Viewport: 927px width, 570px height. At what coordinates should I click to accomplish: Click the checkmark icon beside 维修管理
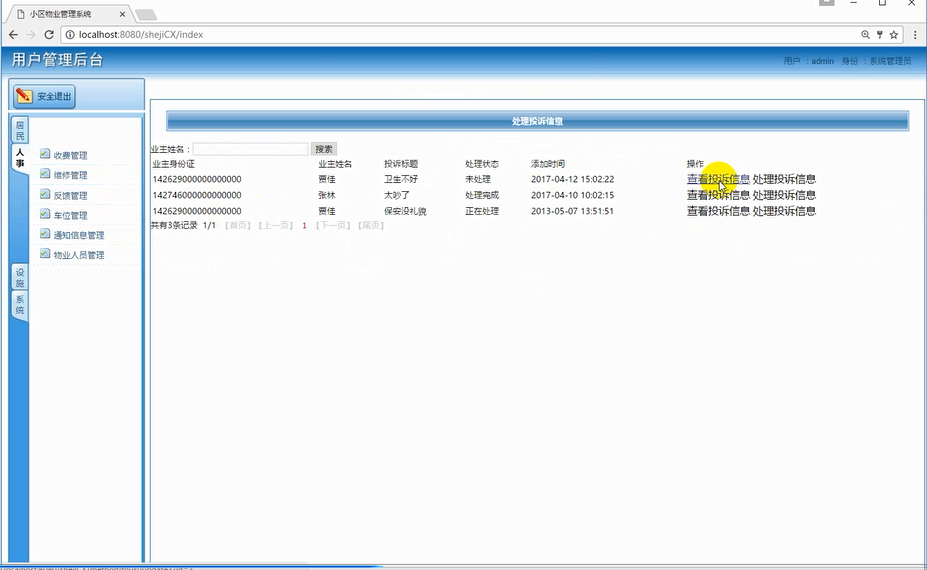click(45, 174)
